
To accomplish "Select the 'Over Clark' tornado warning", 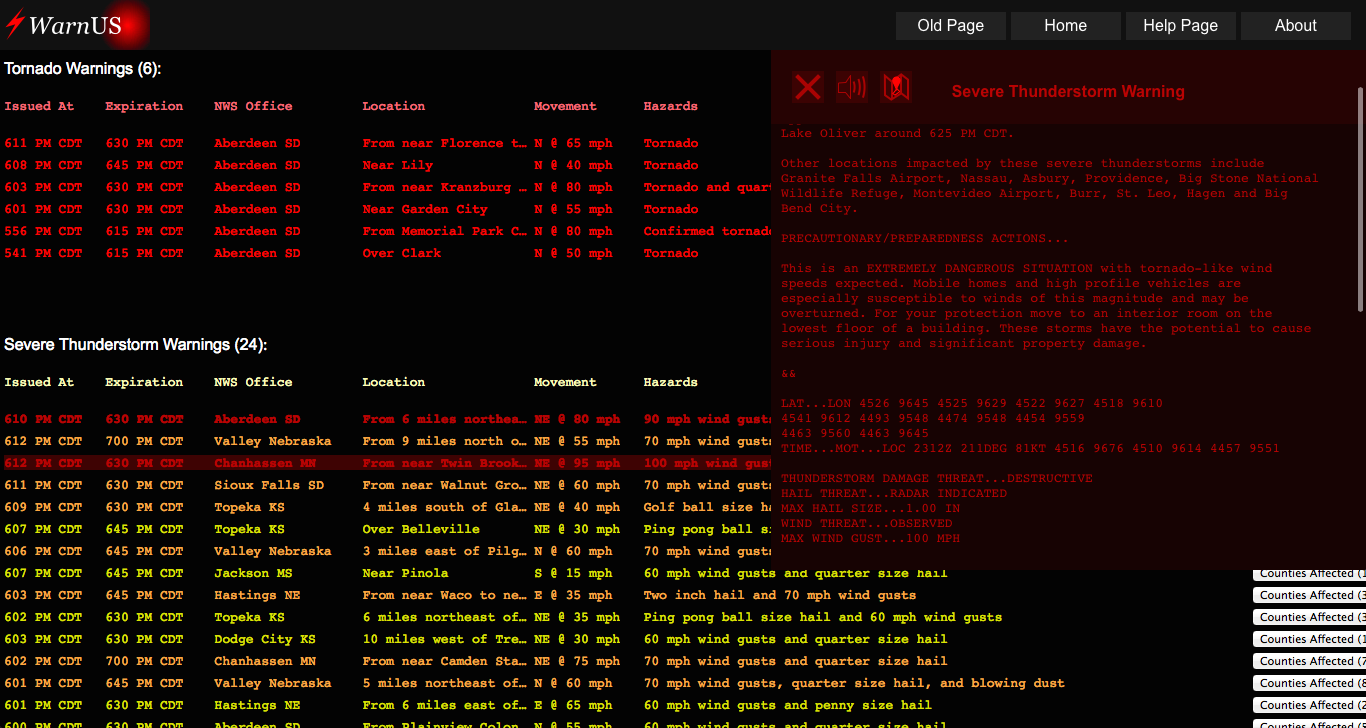I will 402,253.
